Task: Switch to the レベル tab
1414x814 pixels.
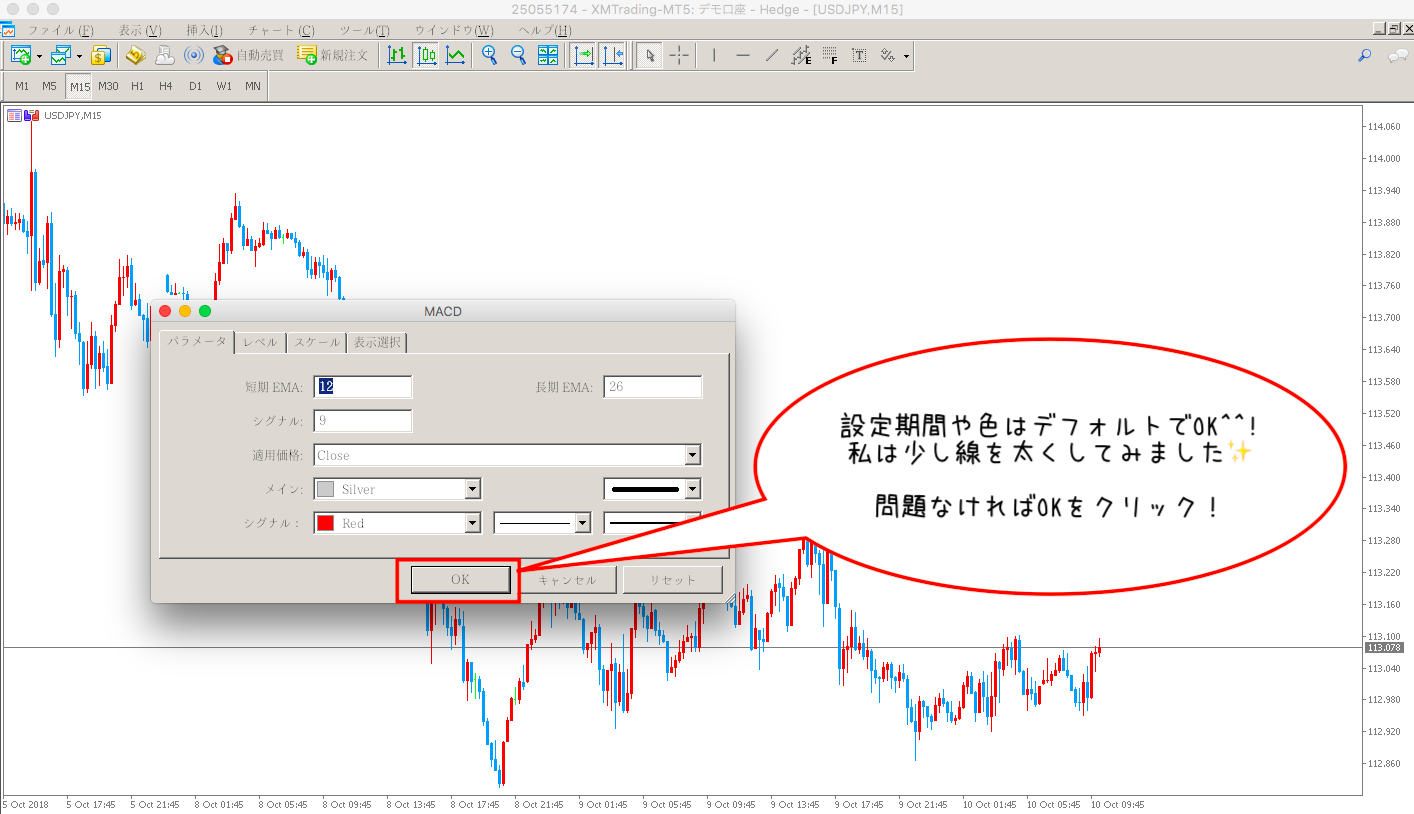Action: [x=260, y=342]
